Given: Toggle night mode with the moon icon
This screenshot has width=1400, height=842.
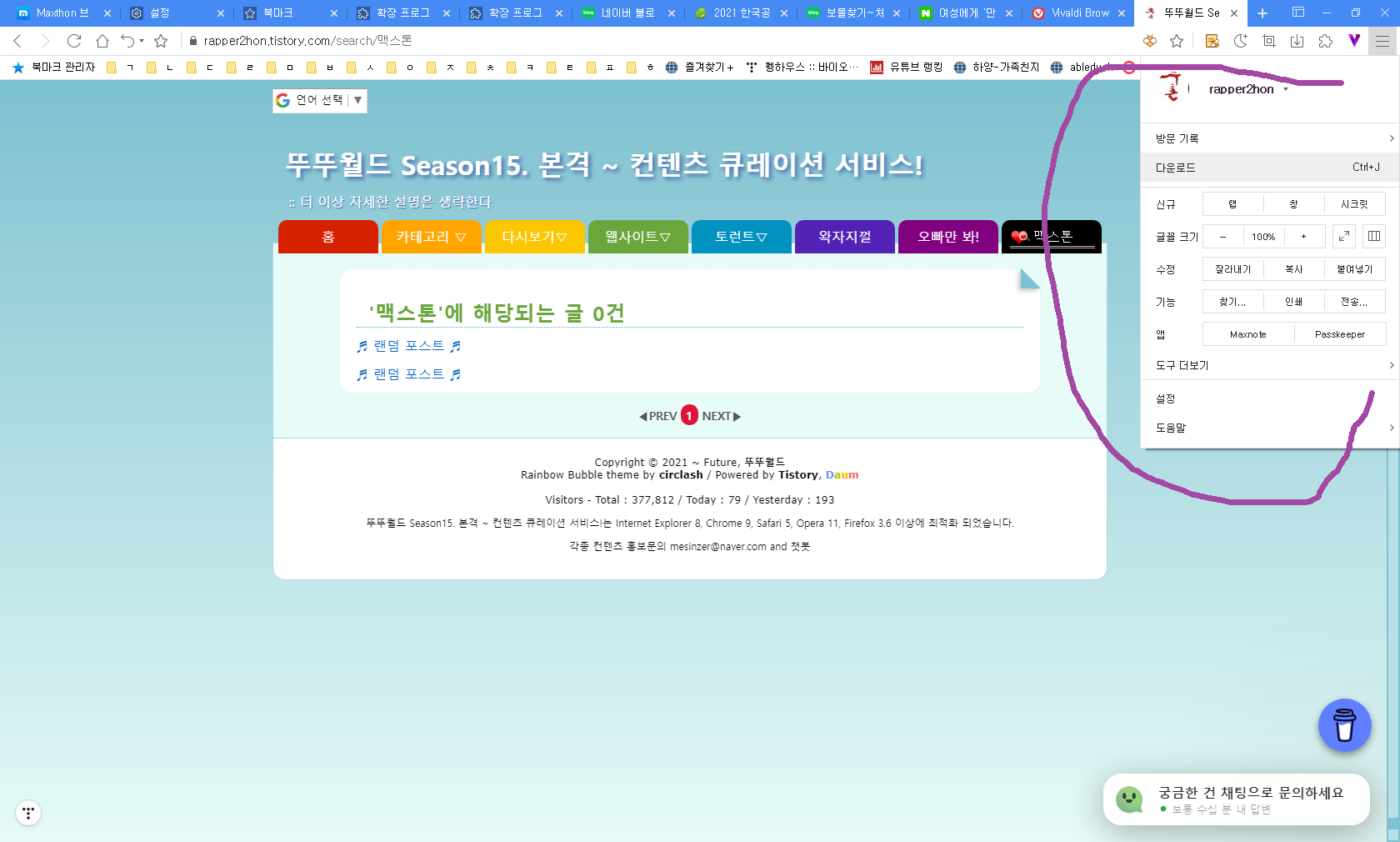Looking at the screenshot, I should pyautogui.click(x=1241, y=41).
